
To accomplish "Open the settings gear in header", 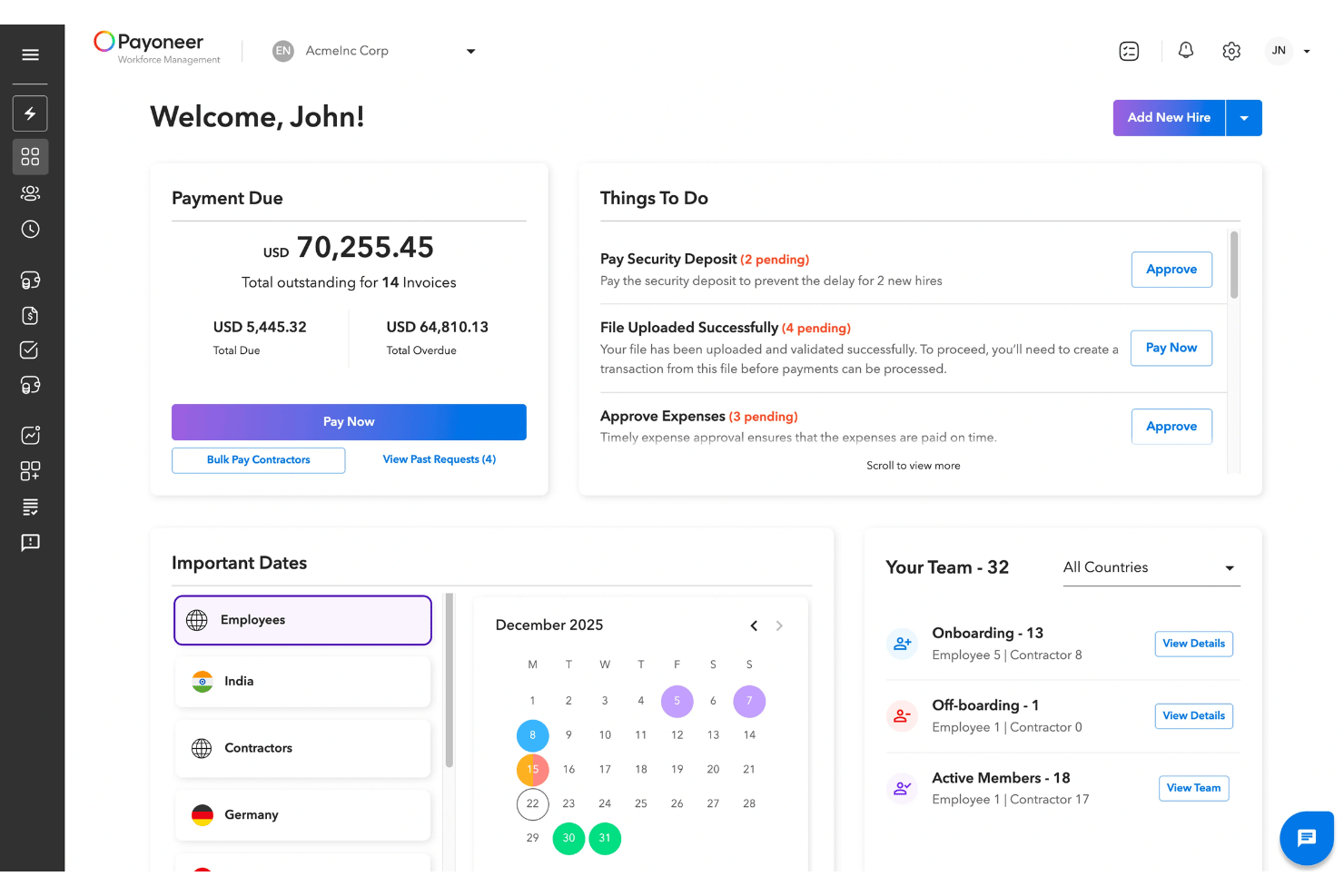I will tap(1231, 51).
